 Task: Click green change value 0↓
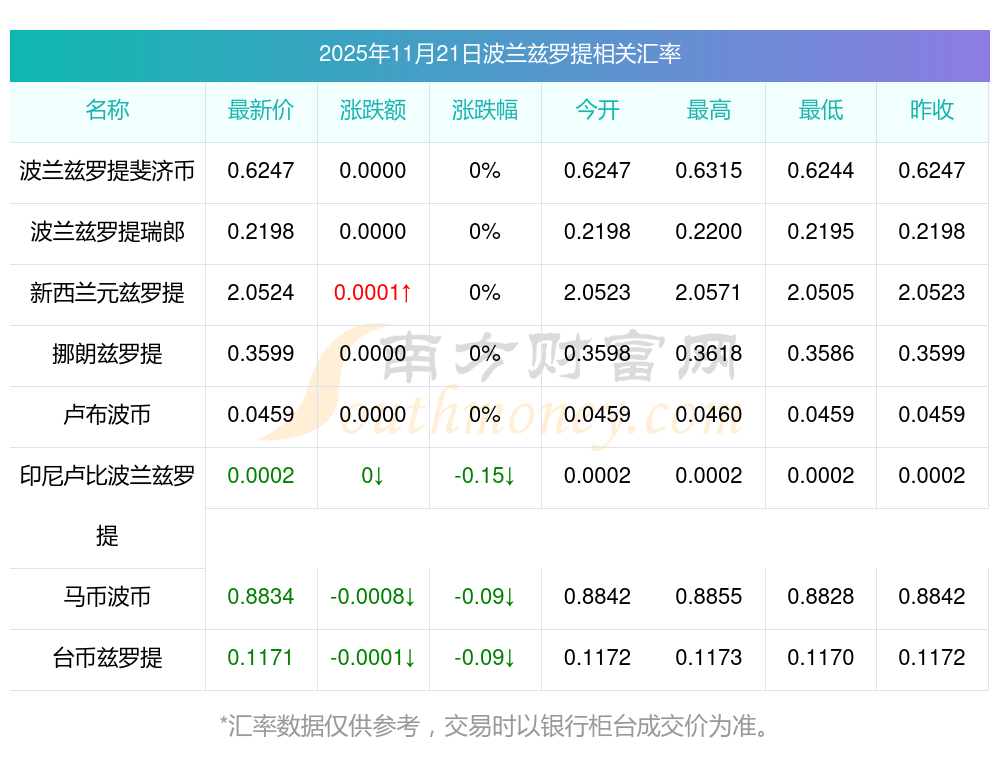coord(372,476)
